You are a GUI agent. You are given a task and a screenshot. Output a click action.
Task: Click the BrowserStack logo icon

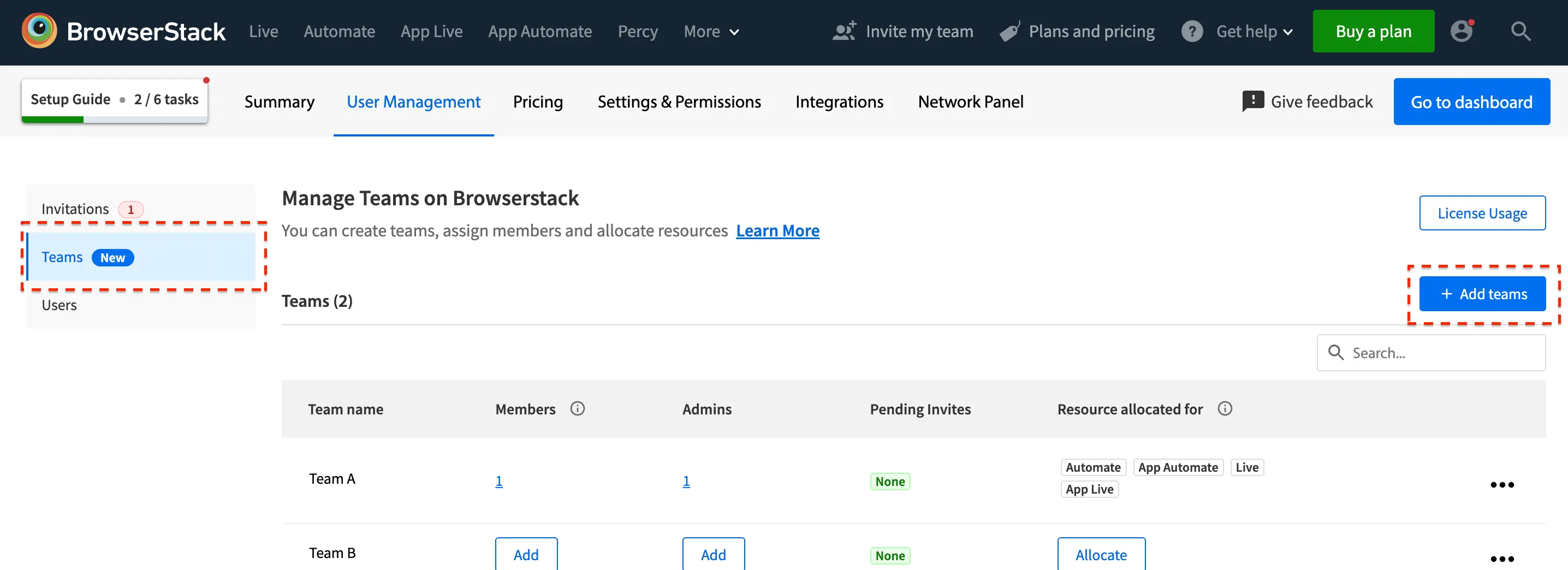point(39,31)
